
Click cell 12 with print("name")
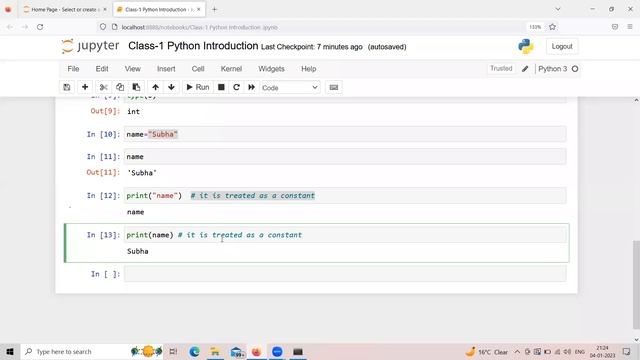pos(345,196)
